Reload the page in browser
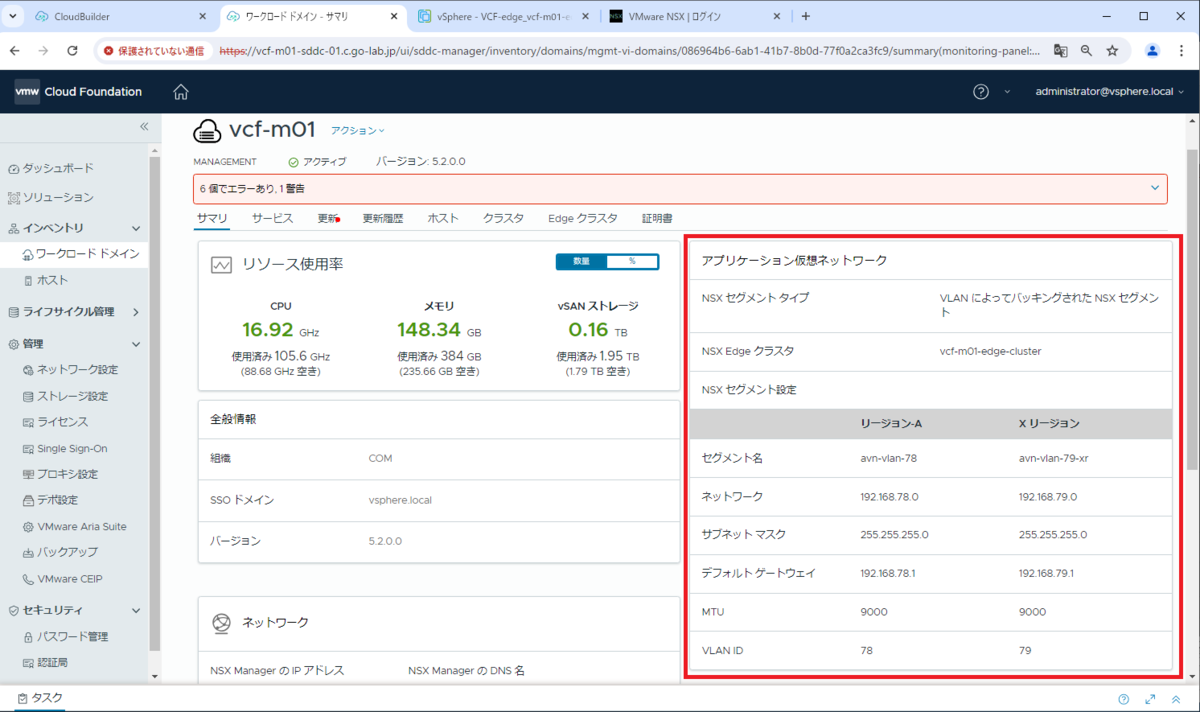The image size is (1200, 712). [72, 50]
